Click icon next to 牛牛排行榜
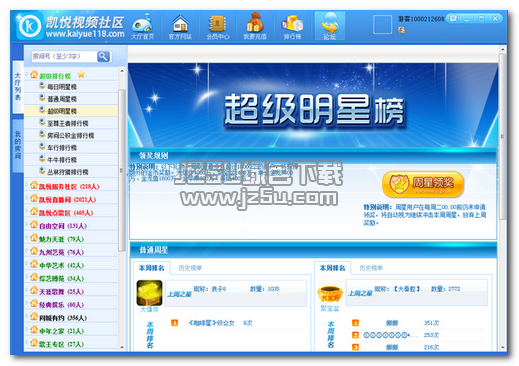This screenshot has width=519, height=366. point(42,159)
